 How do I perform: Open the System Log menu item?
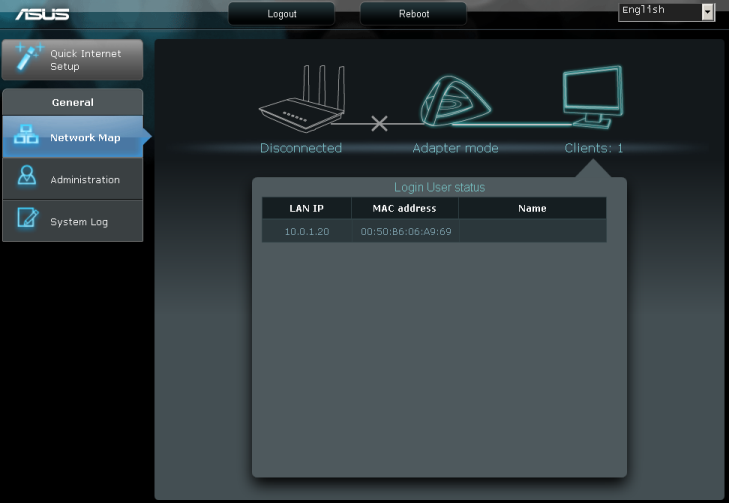pyautogui.click(x=73, y=221)
